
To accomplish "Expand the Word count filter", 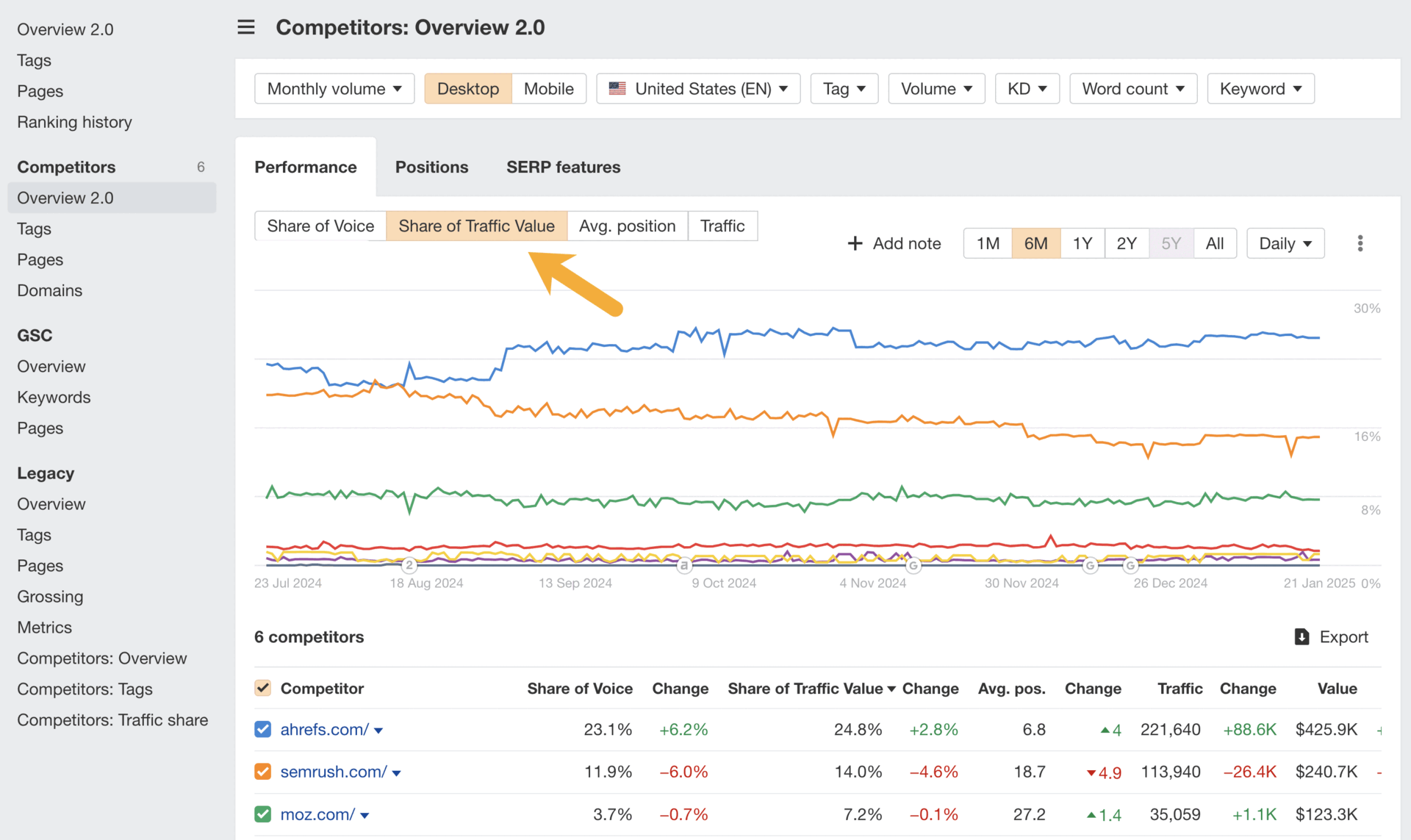I will 1132,88.
